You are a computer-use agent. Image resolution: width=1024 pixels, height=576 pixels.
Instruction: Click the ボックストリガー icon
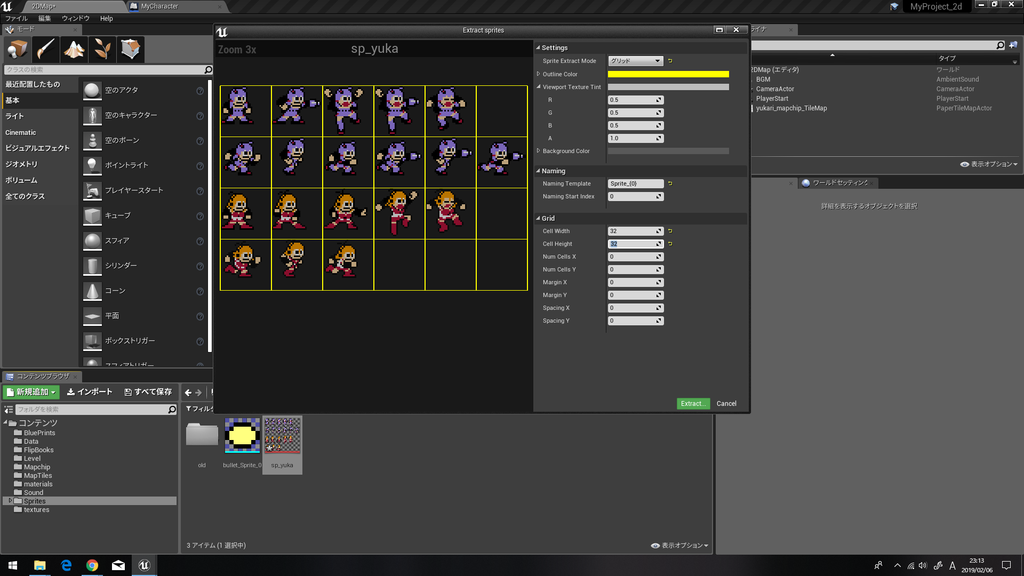tap(92, 341)
